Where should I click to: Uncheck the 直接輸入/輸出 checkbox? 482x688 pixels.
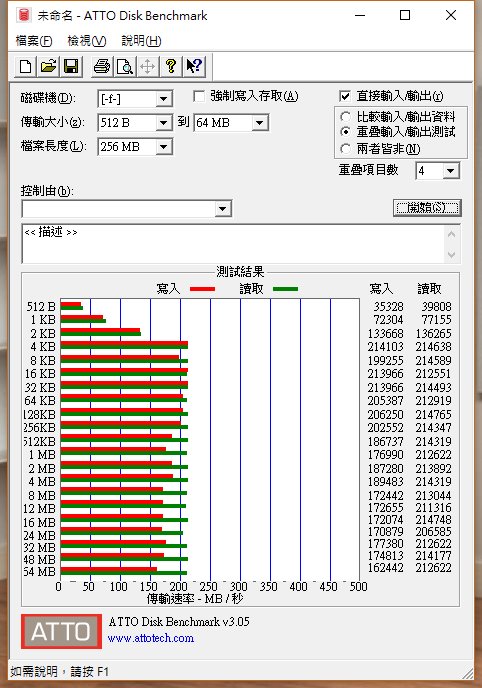pos(345,96)
